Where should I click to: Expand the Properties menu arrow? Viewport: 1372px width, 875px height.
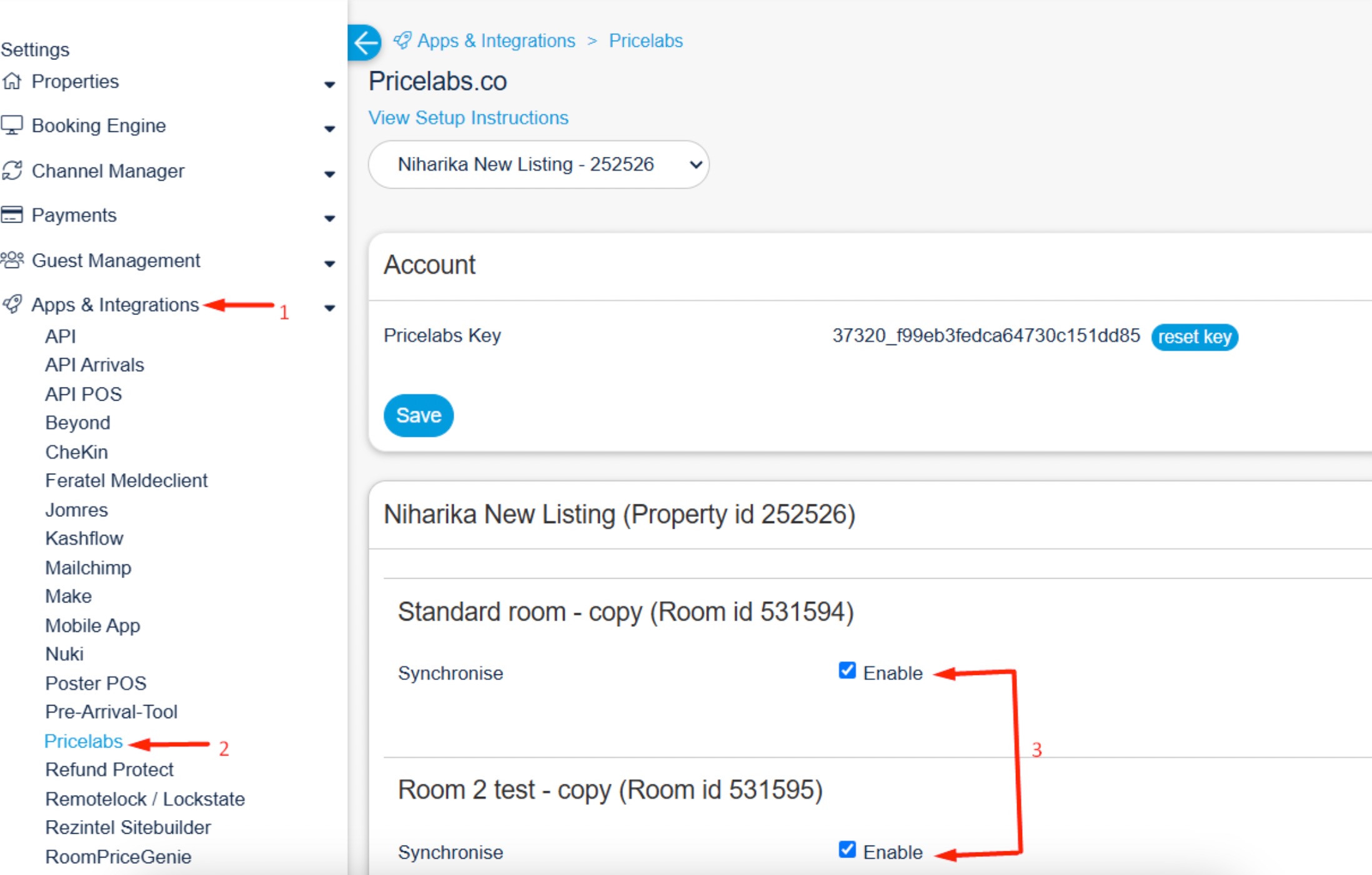tap(330, 84)
